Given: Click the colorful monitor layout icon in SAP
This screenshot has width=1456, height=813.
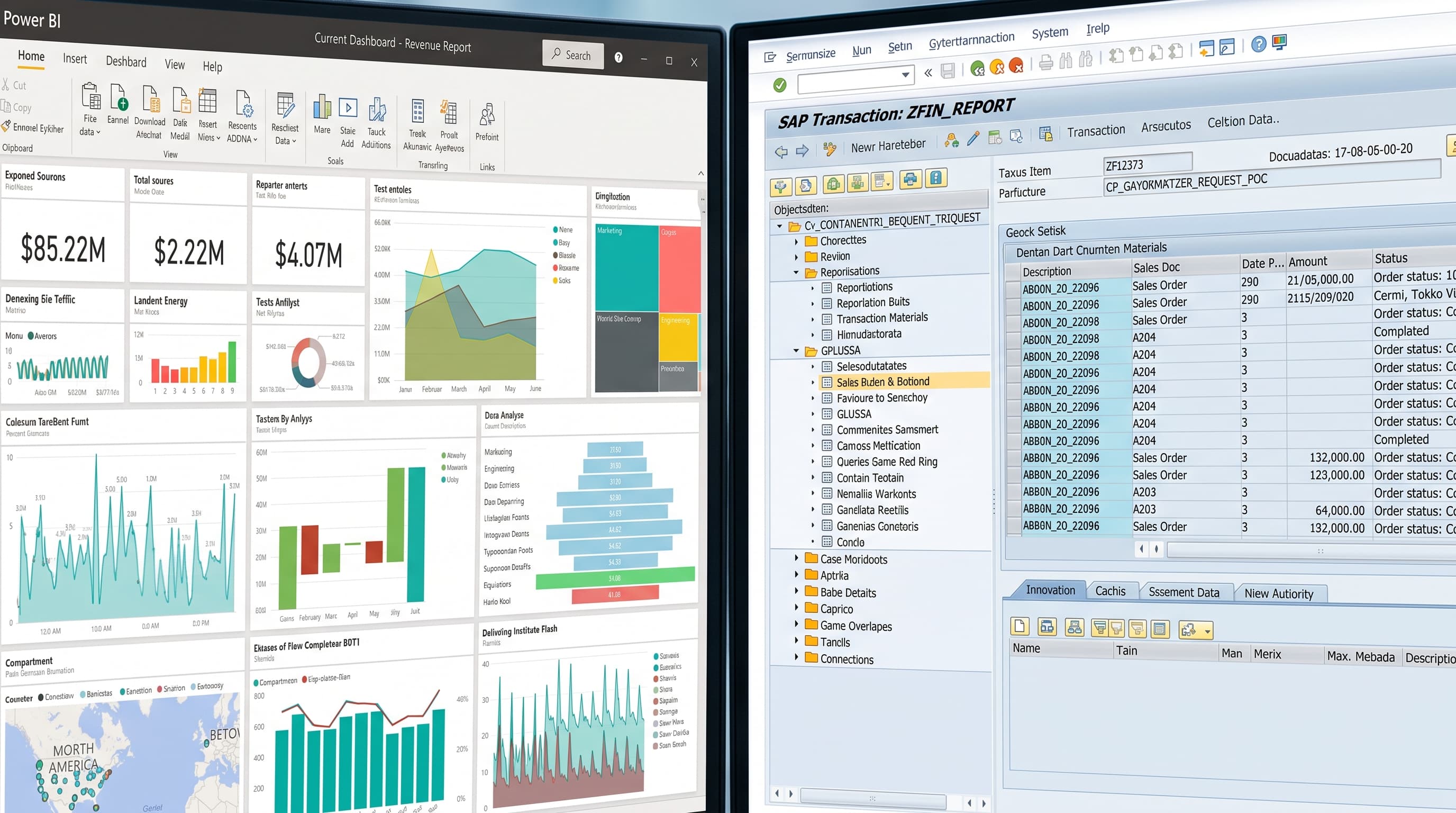Looking at the screenshot, I should point(1280,42).
